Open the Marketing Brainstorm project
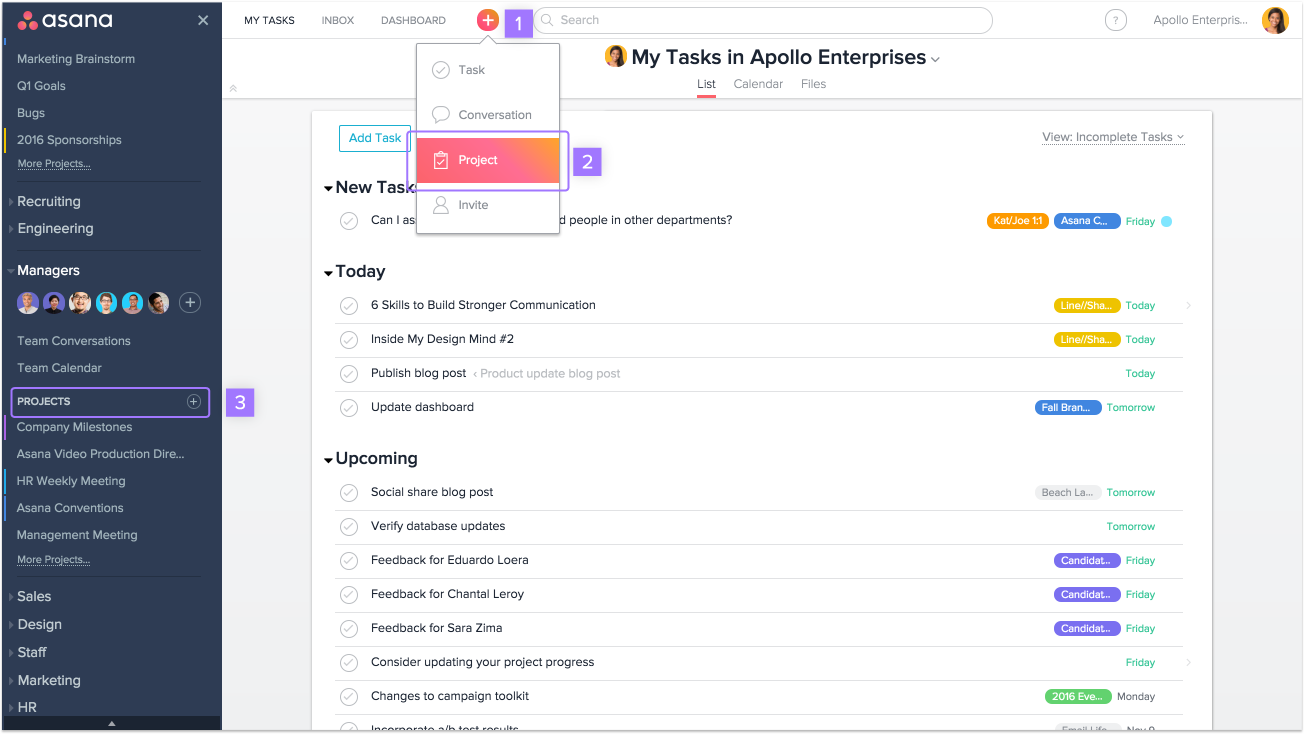The height and width of the screenshot is (734, 1304). pyautogui.click(x=76, y=59)
